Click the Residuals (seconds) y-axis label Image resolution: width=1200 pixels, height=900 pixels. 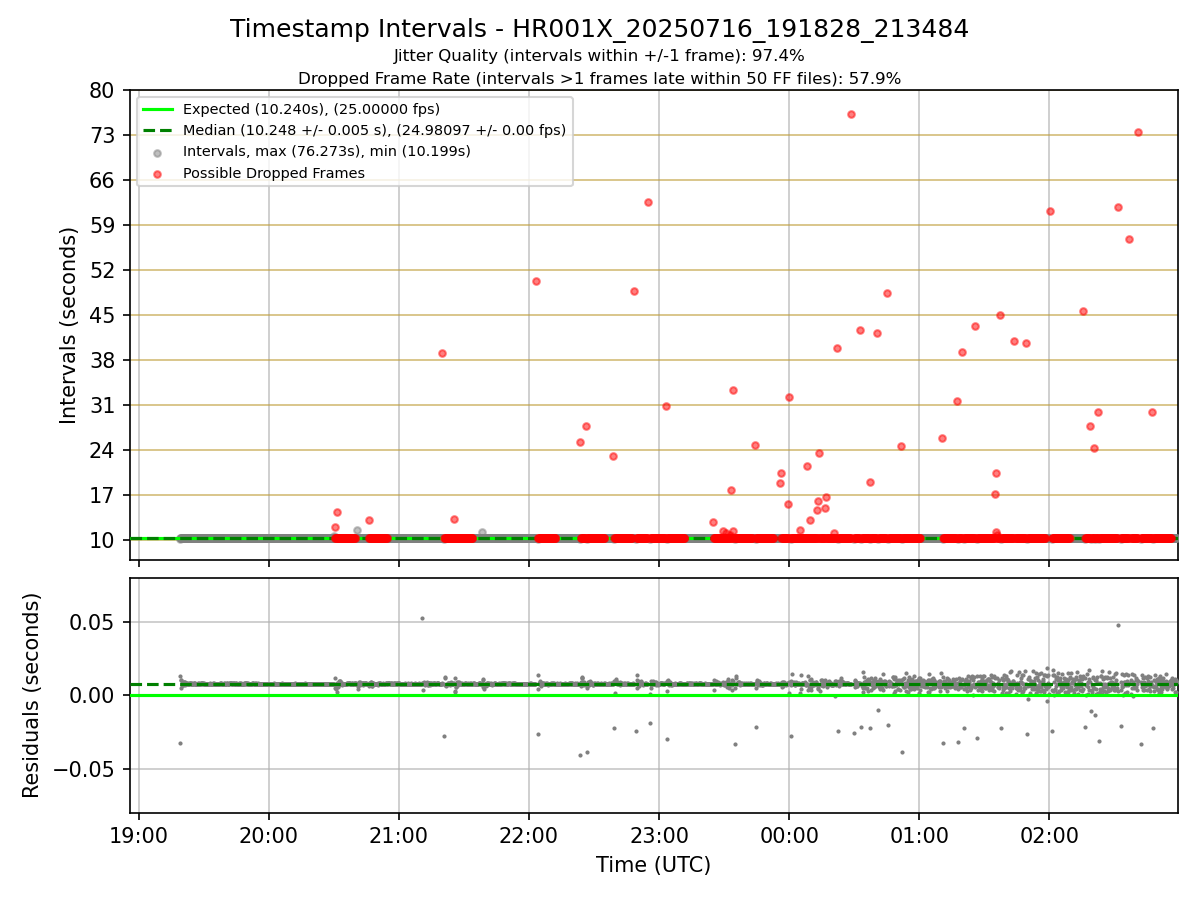(x=32, y=695)
